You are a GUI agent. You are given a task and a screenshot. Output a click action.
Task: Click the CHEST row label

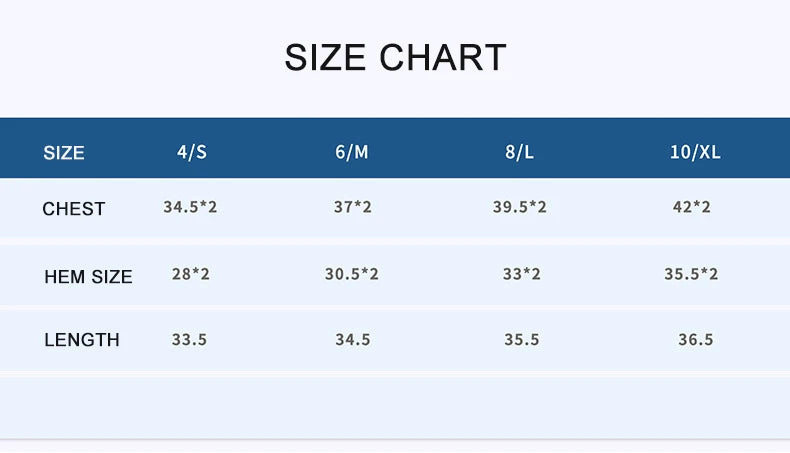(74, 209)
